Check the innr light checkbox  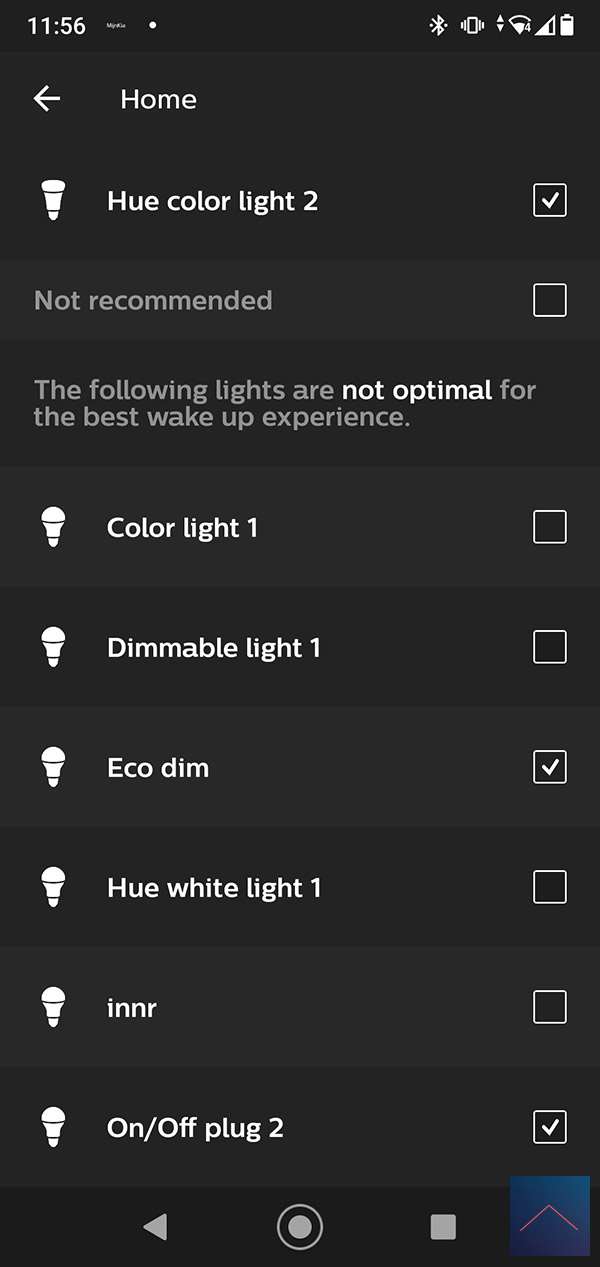coord(550,1007)
